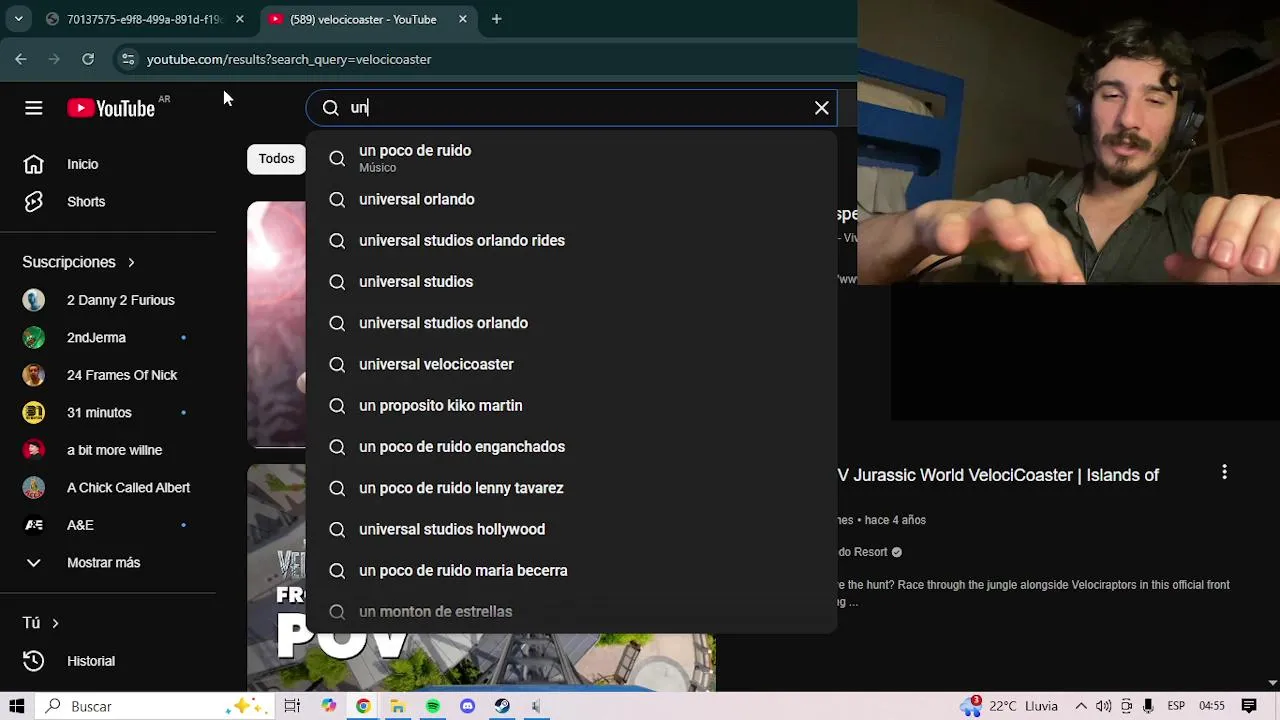Select 'un poco de ruido lenny tavarez' suggestion
Viewport: 1280px width, 720px height.
click(x=571, y=488)
